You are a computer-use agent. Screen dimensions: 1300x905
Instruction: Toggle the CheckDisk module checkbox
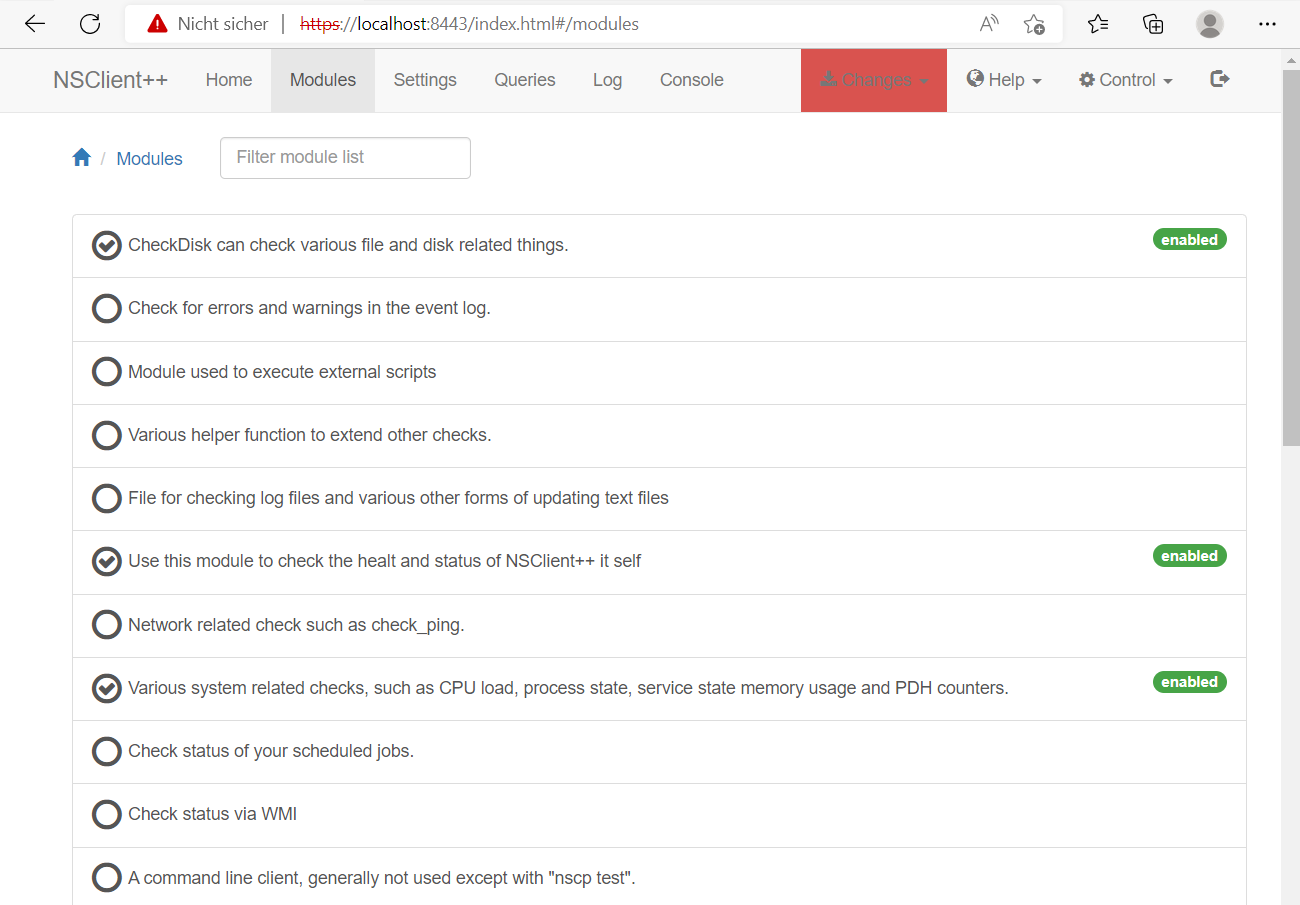[107, 245]
